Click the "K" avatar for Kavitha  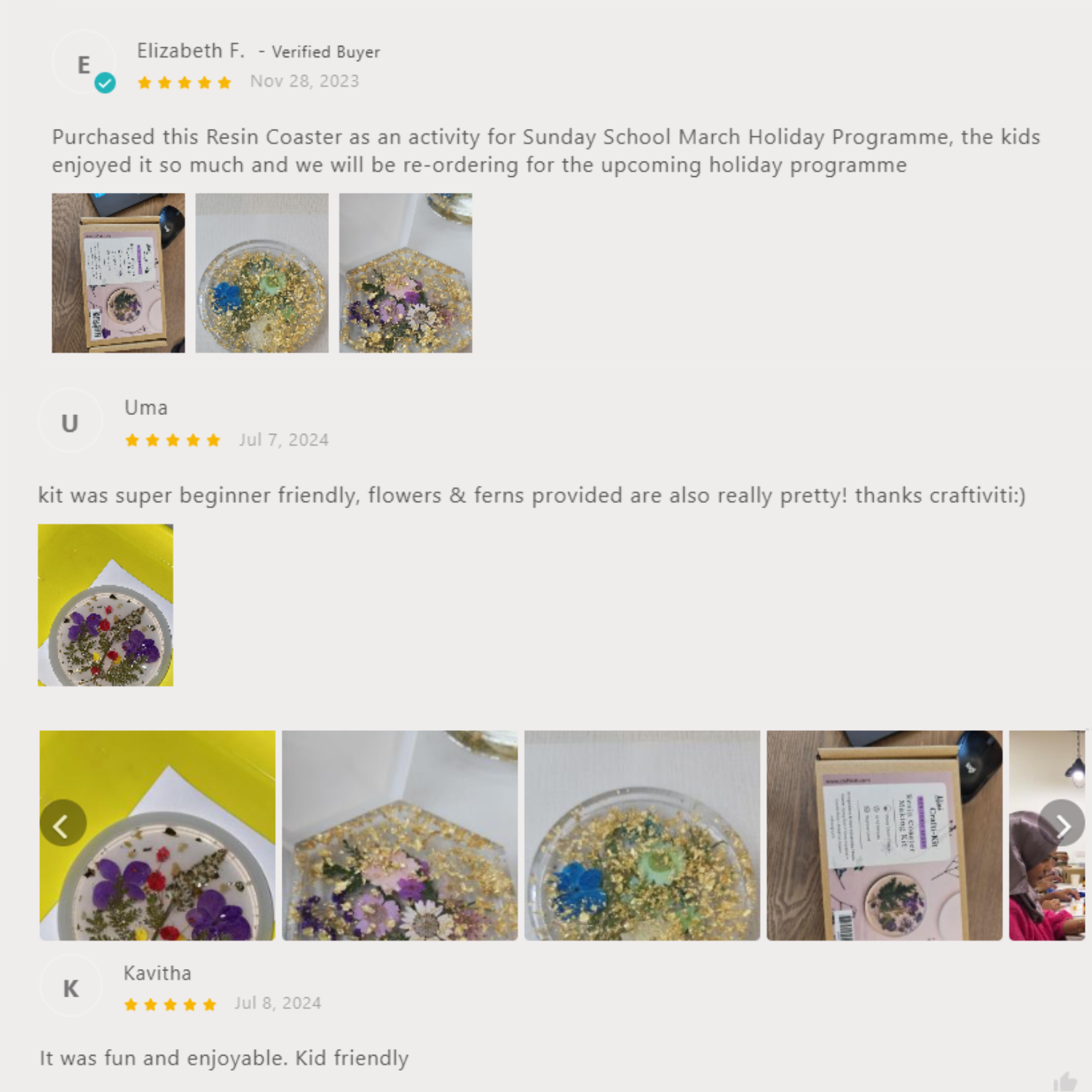(x=71, y=987)
